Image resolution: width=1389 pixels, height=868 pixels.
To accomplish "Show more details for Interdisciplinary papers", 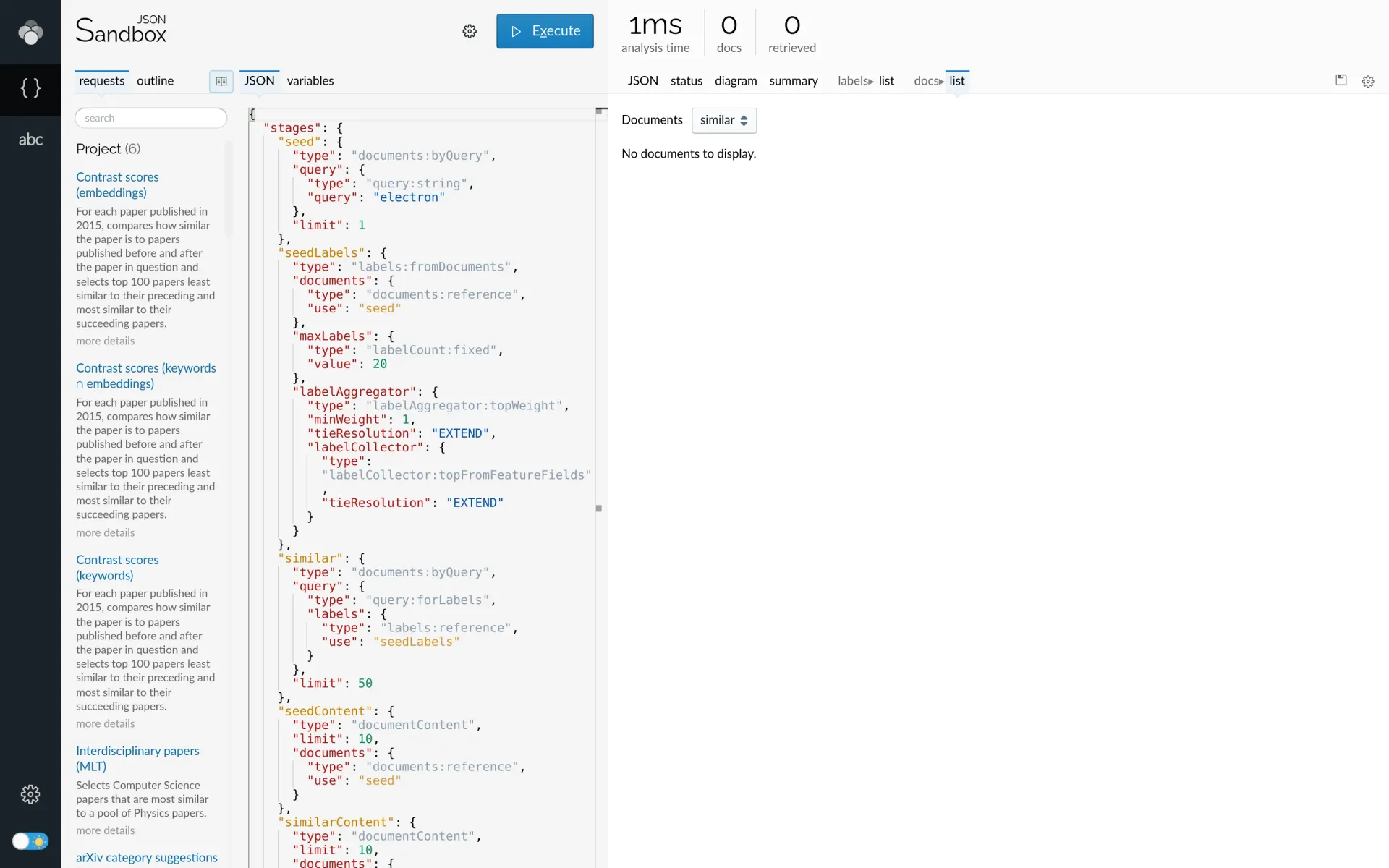I will click(106, 831).
